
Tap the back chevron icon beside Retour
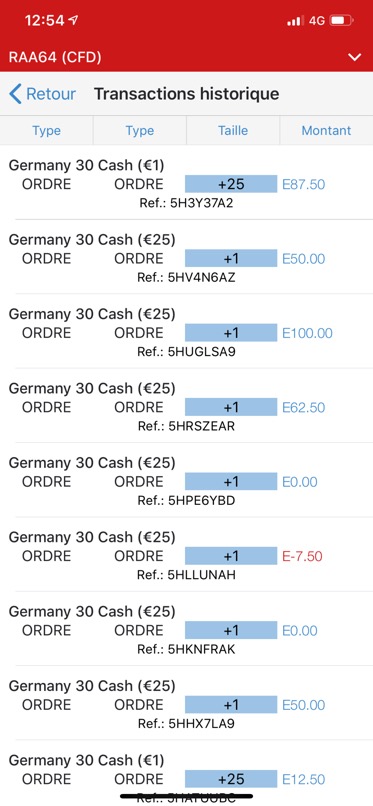[15, 94]
